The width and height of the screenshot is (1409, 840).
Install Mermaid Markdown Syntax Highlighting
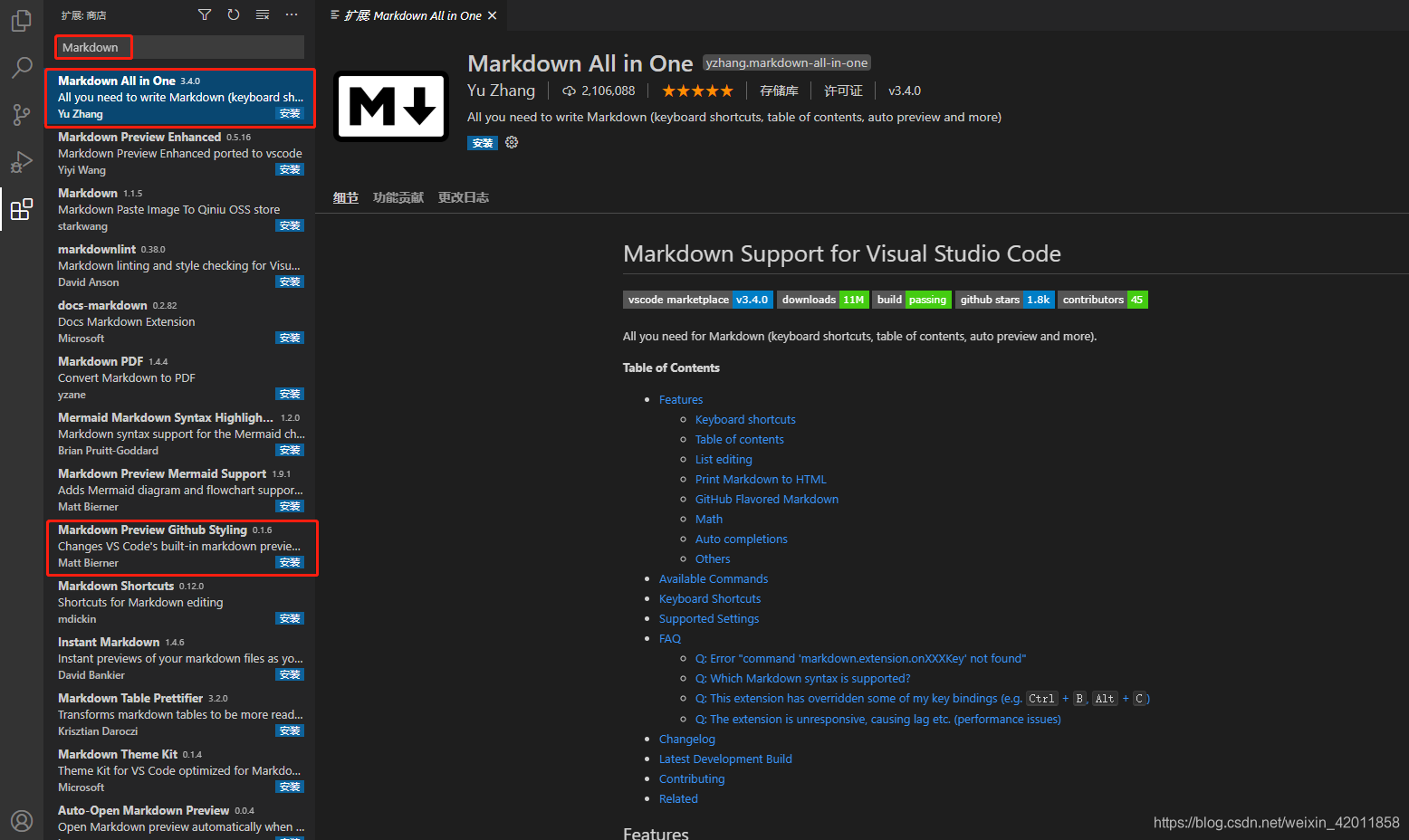[x=290, y=450]
